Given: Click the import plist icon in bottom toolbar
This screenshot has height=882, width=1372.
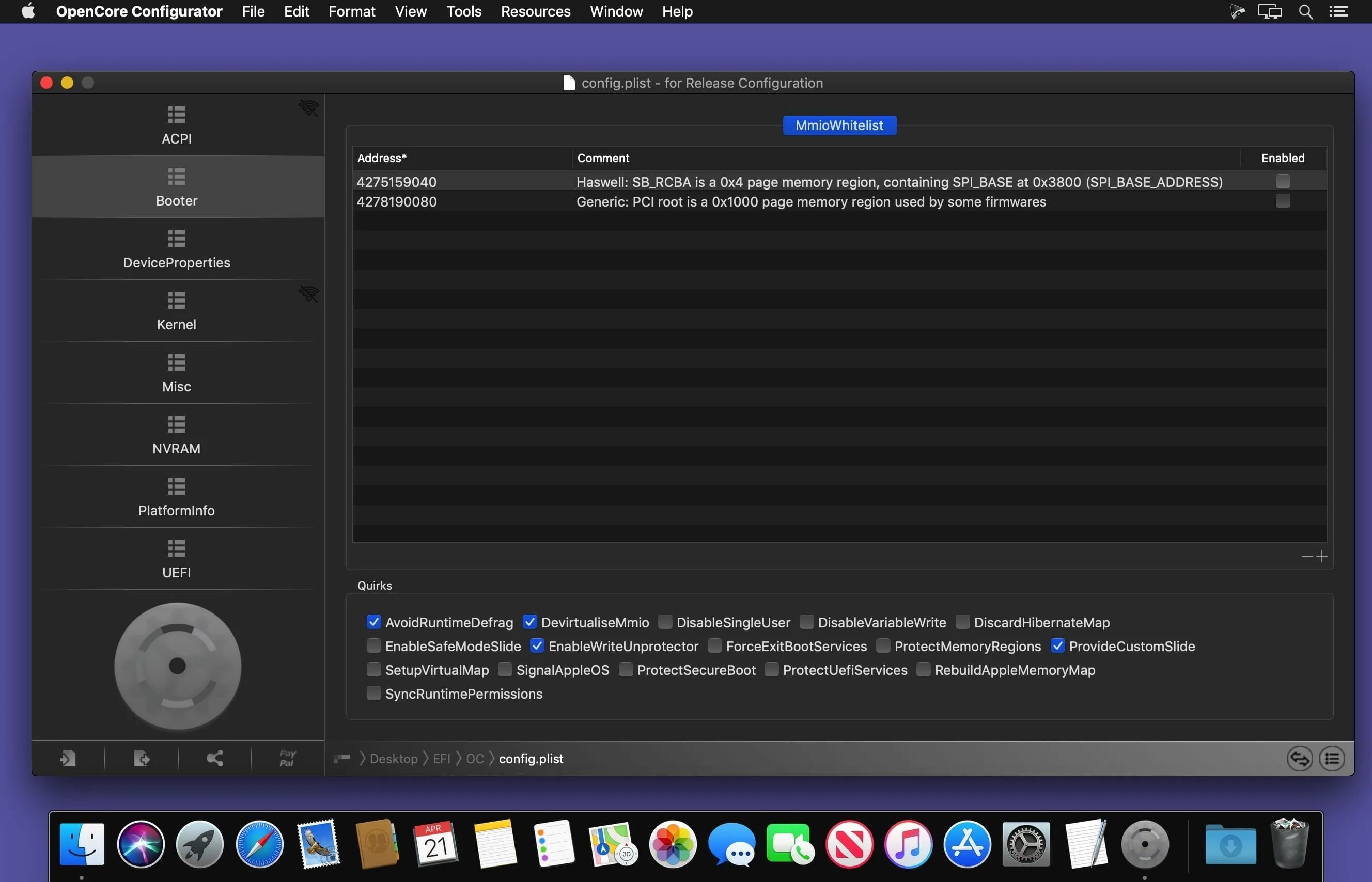Looking at the screenshot, I should point(68,757).
